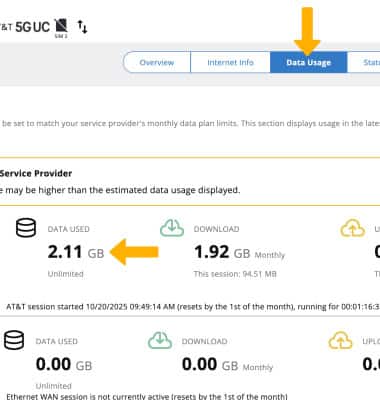Click the Ethernet WAN 0.00 GB monthly download value
The width and height of the screenshot is (380, 400).
coord(227,364)
